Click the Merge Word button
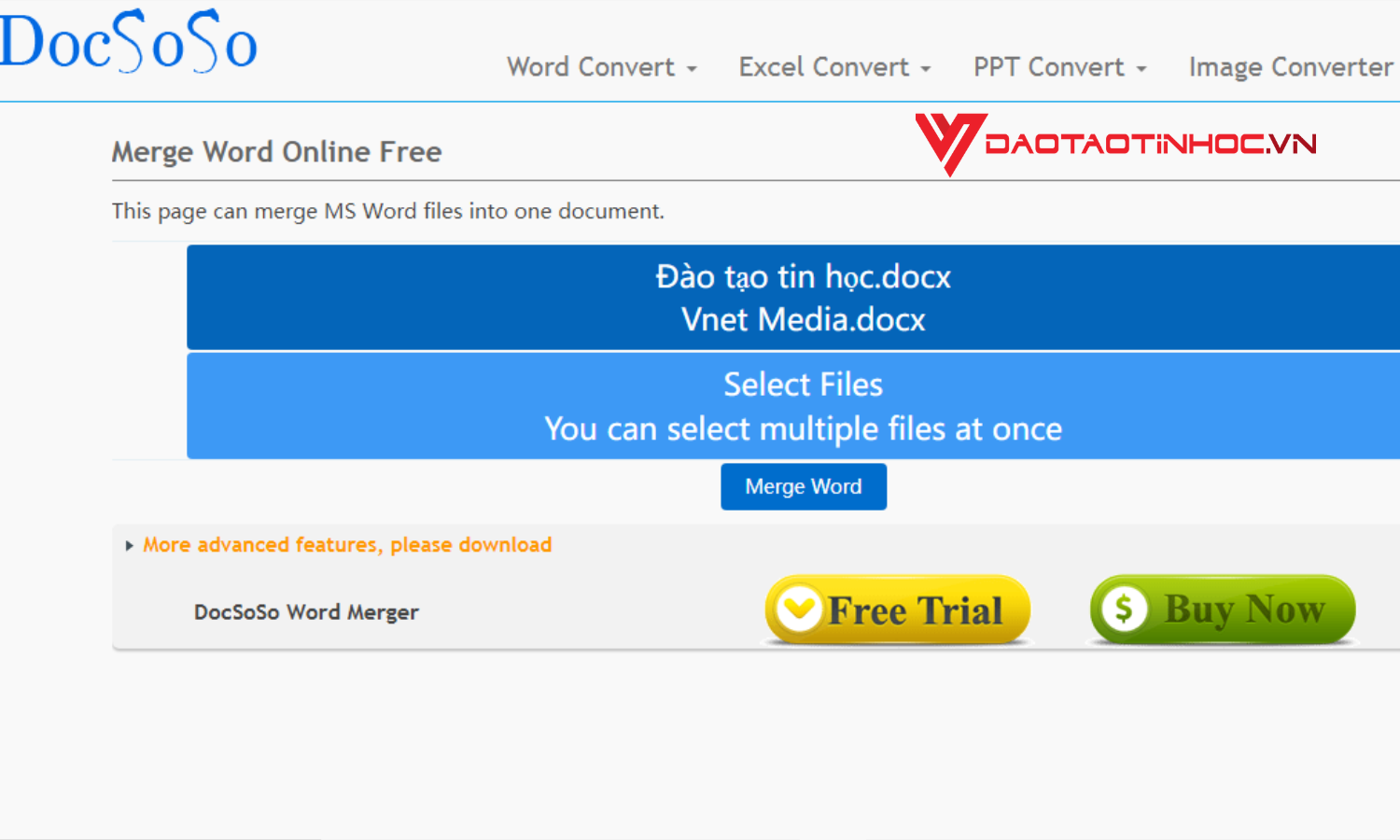This screenshot has height=840, width=1400. click(803, 486)
